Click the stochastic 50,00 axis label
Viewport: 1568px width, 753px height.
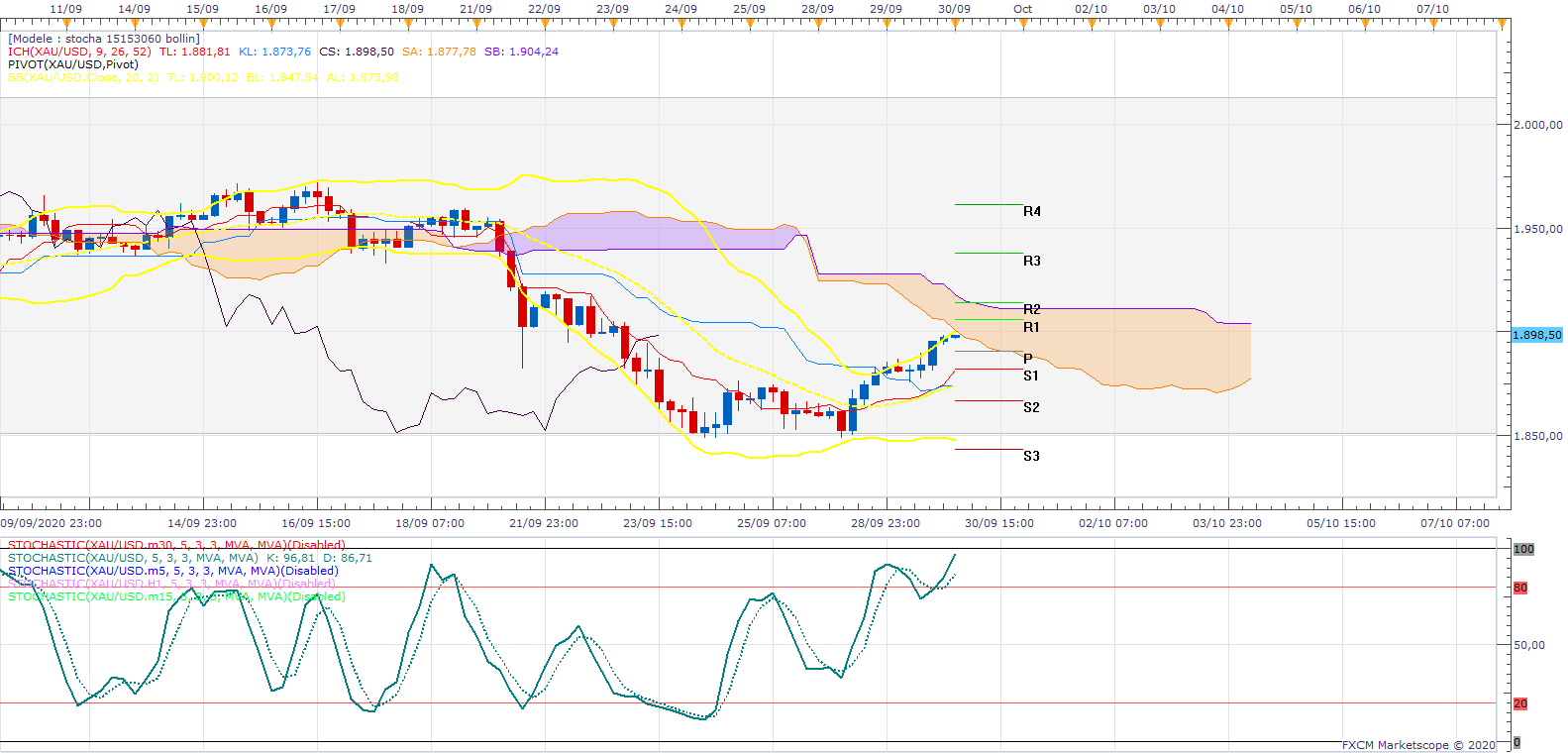pos(1529,645)
